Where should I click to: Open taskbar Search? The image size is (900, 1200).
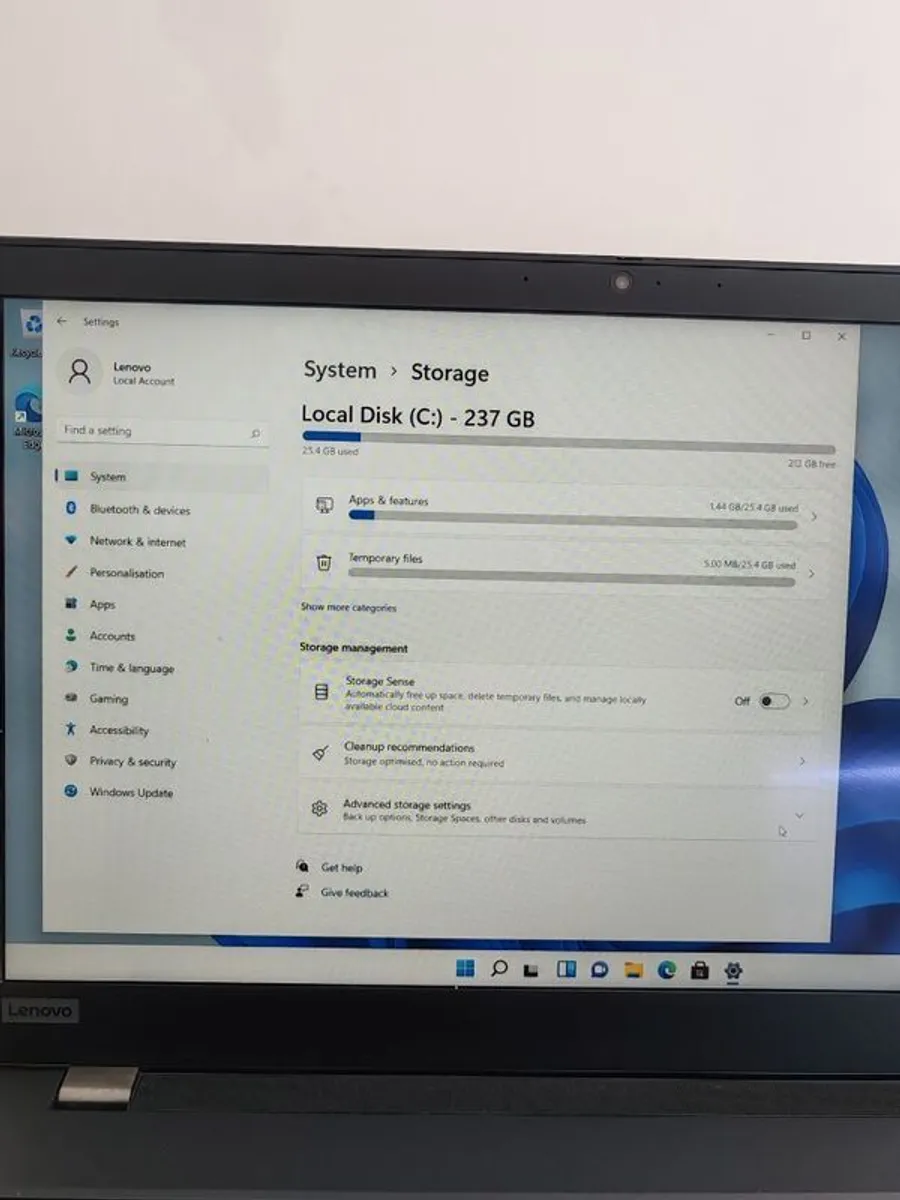tap(499, 968)
